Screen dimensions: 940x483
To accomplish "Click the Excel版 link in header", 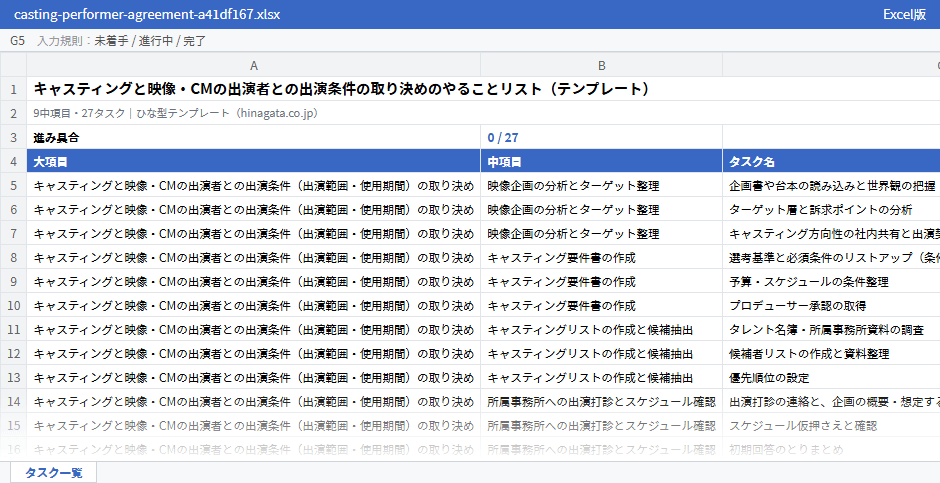I will 904,14.
